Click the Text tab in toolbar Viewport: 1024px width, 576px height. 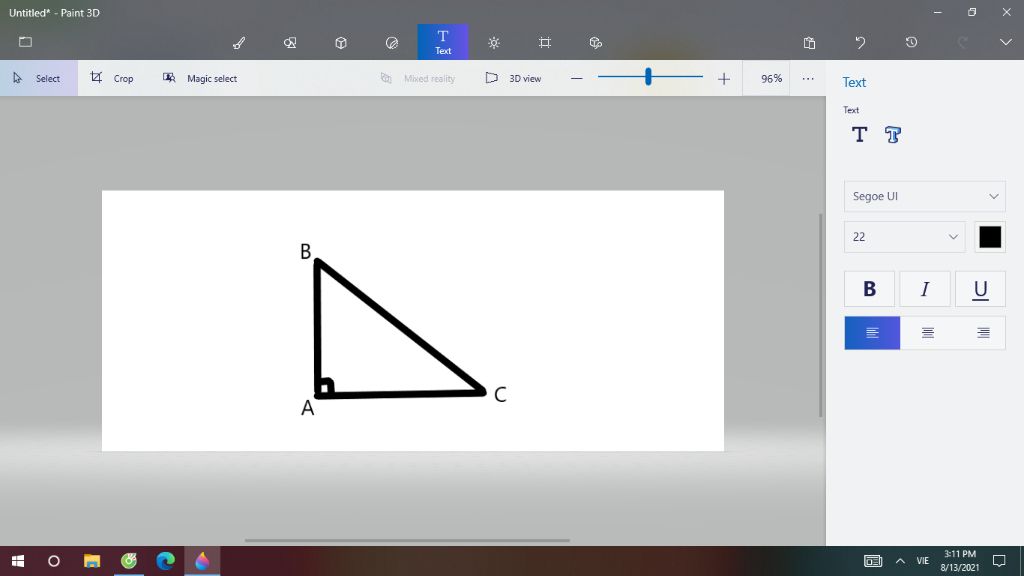click(x=443, y=42)
